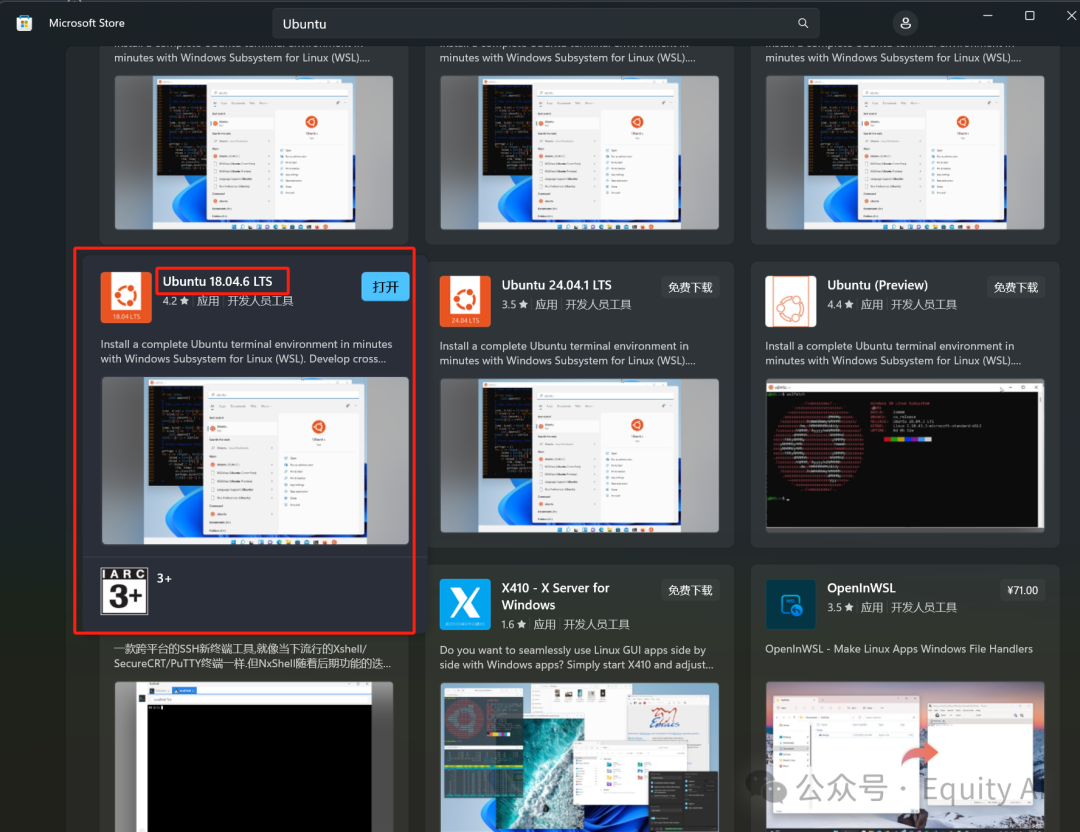Click free download for Ubuntu 24.04.1 LTS
This screenshot has width=1080, height=832.
coord(690,288)
